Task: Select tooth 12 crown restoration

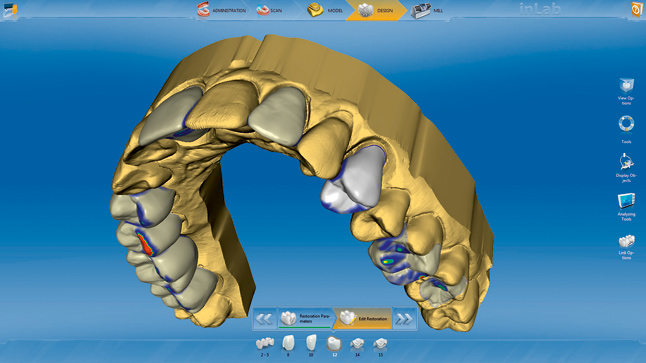Action: click(x=334, y=345)
